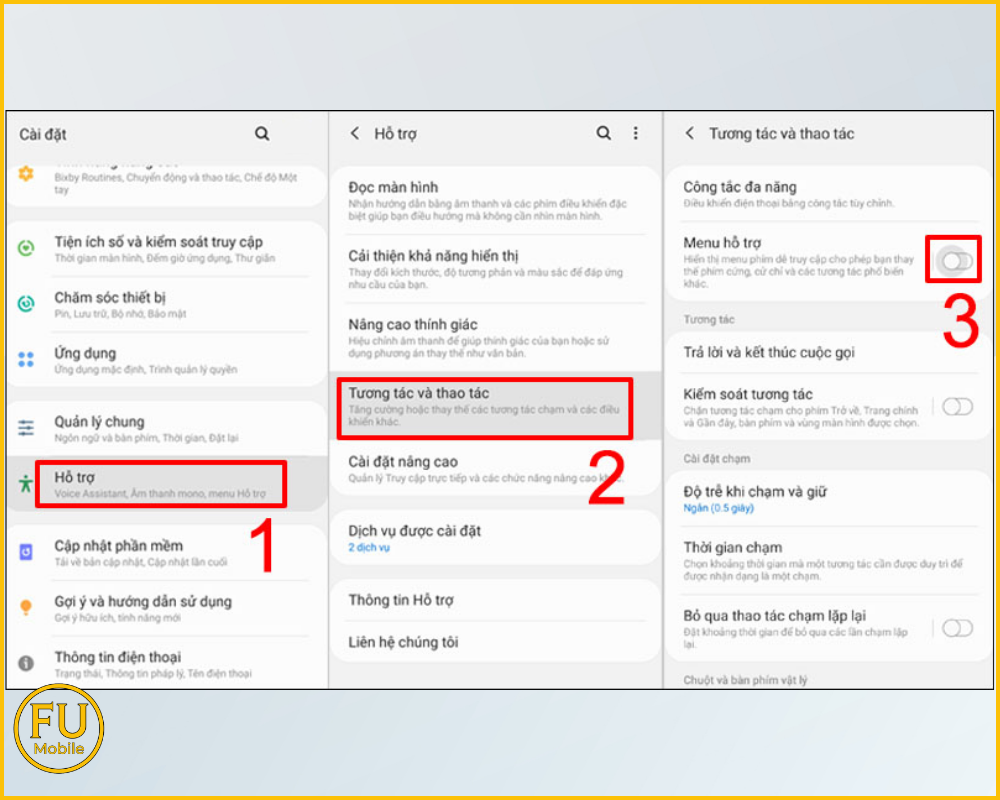Click the green Hỗ trợ accessibility icon
This screenshot has width=1000, height=800.
[x=26, y=483]
